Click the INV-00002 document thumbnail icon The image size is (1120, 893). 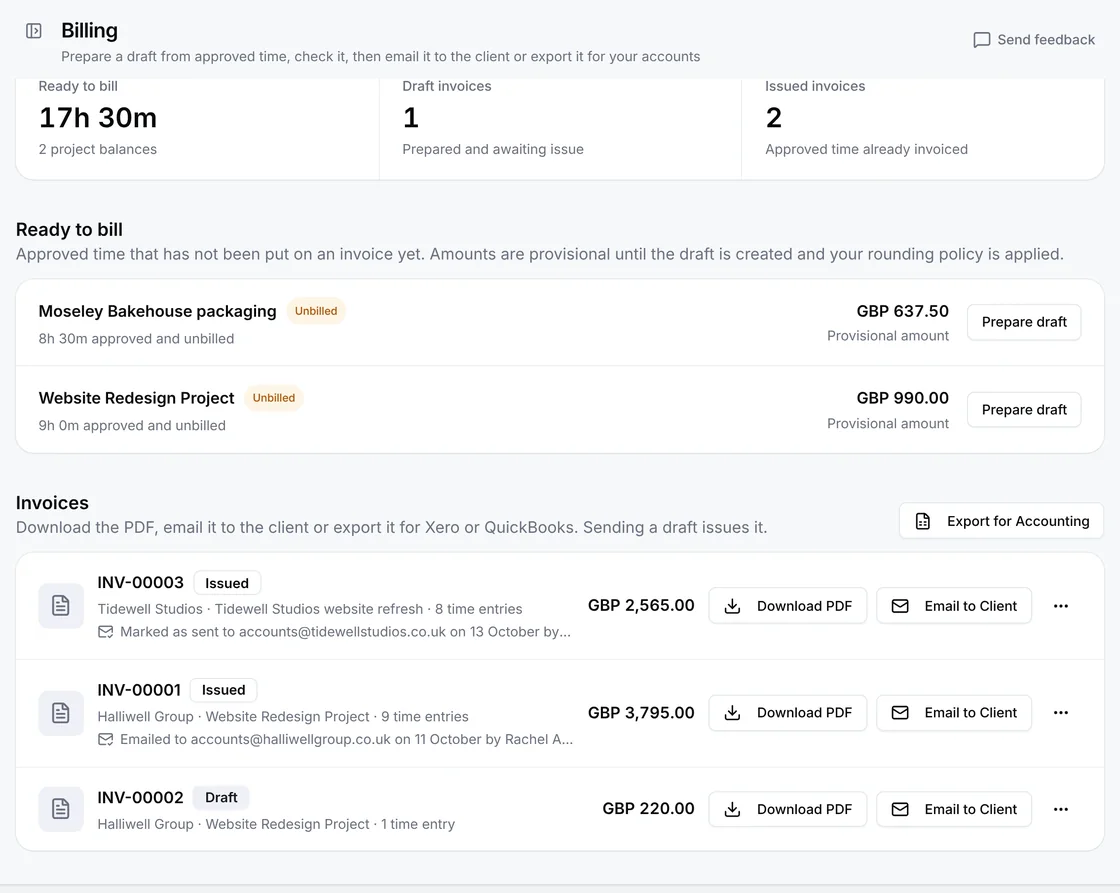coord(61,809)
